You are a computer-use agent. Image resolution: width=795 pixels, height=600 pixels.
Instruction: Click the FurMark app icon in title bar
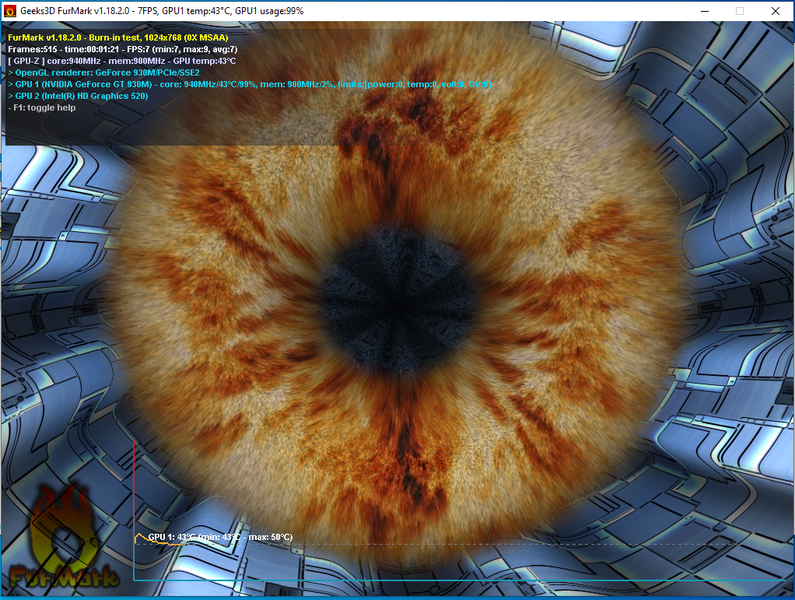[10, 11]
